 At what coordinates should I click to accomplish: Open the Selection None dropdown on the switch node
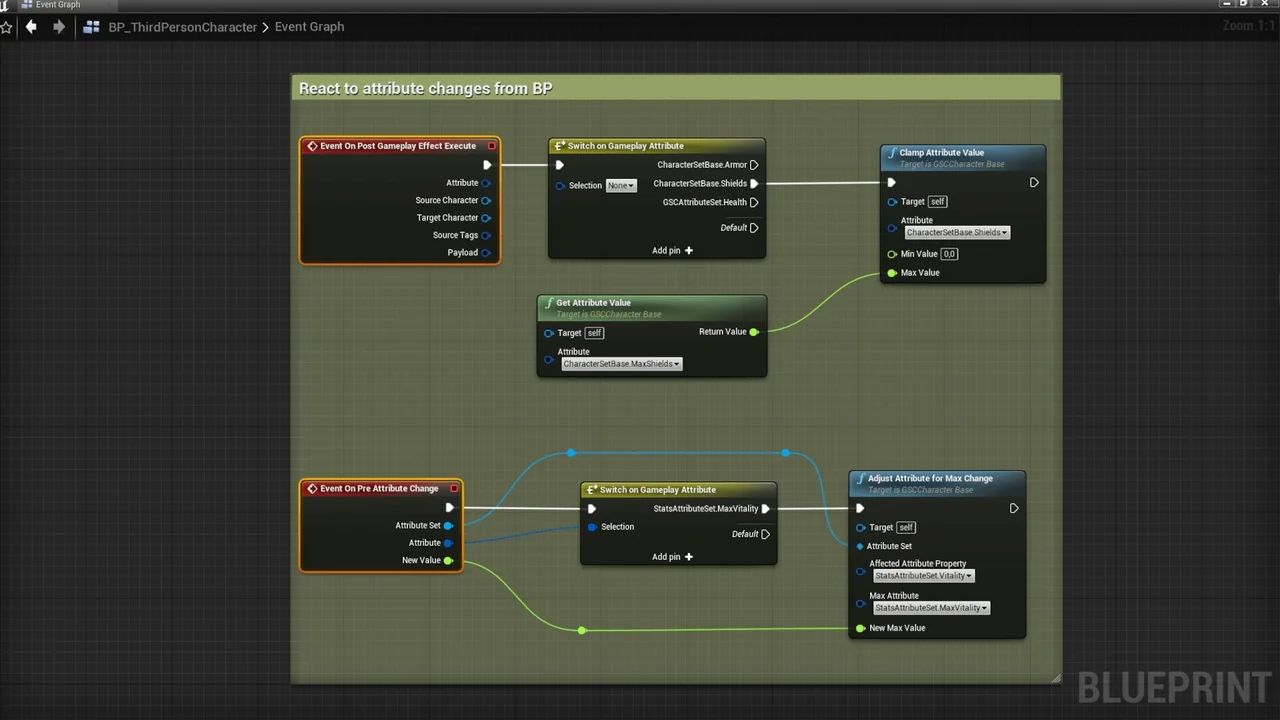tap(620, 185)
